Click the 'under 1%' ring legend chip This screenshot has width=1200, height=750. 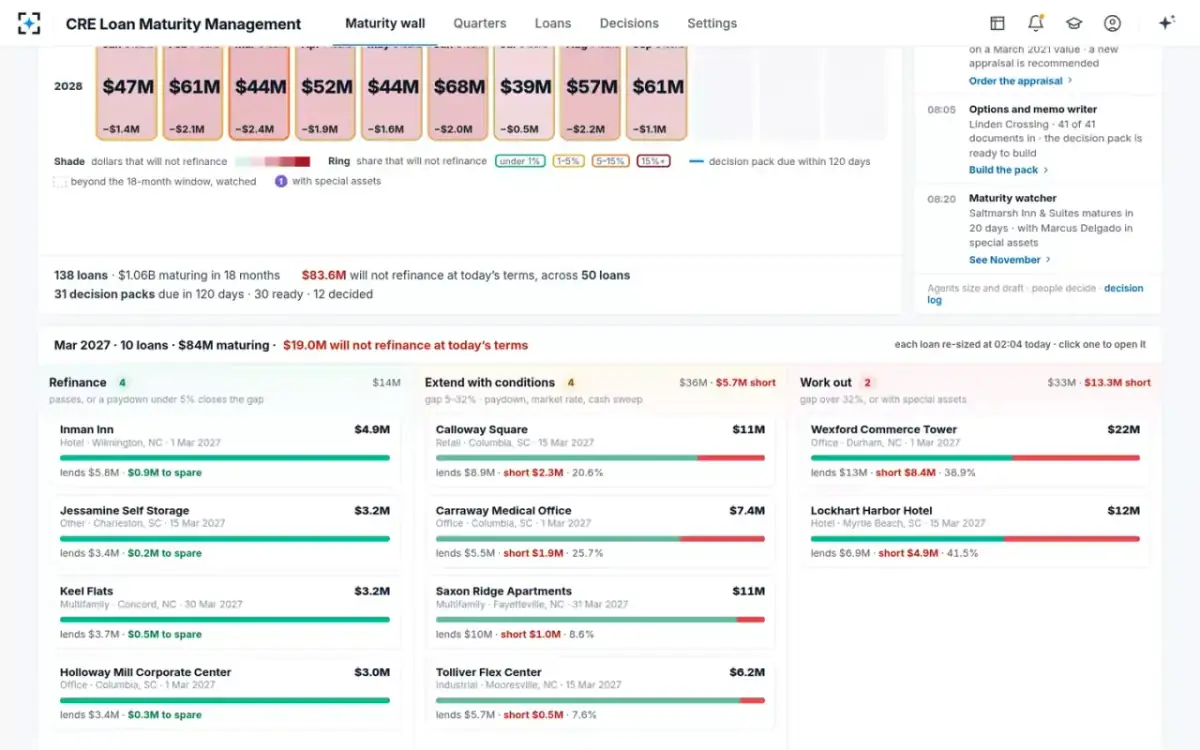pos(520,161)
